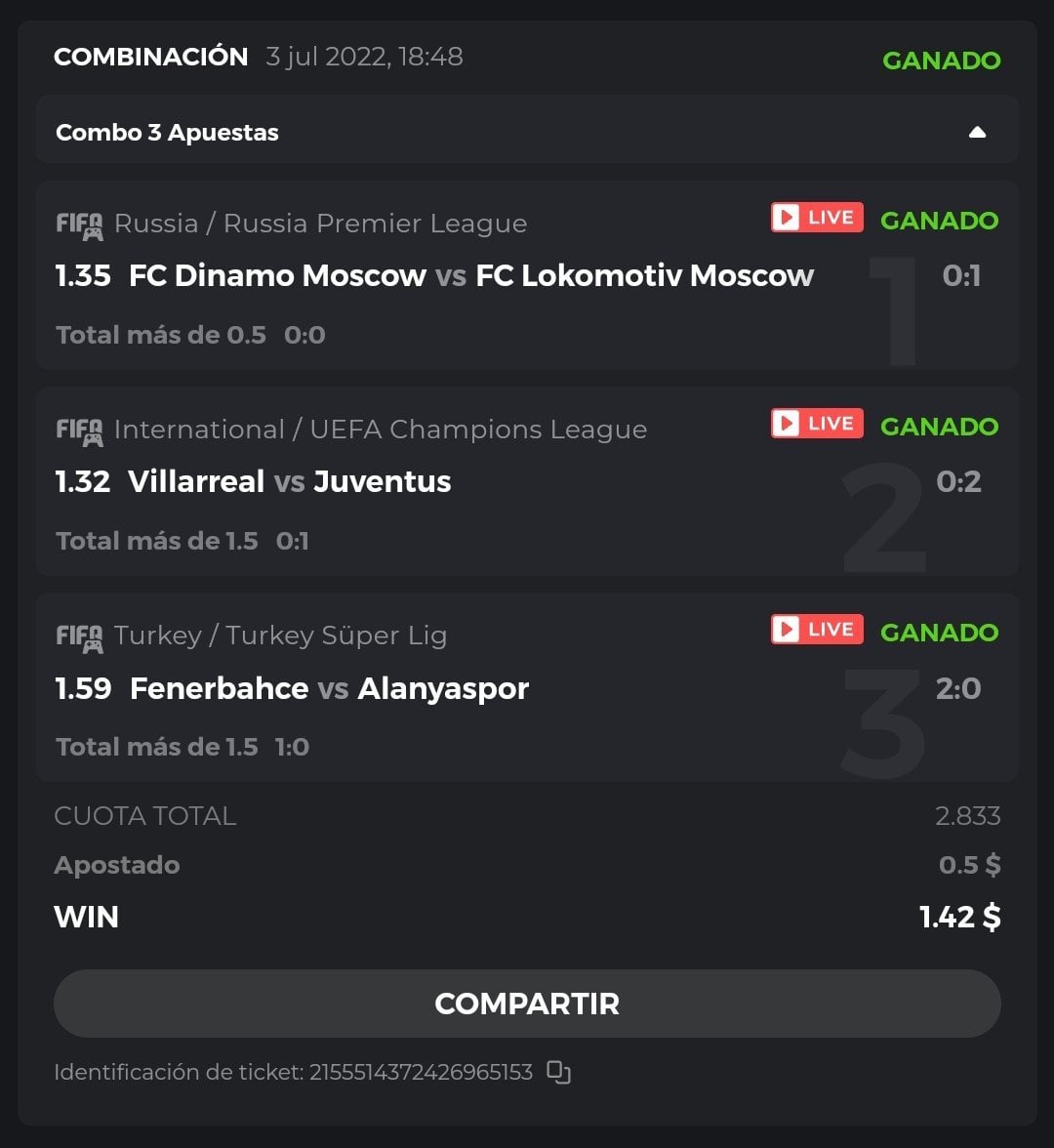Click the Russia / Russia Premier League label
Screen dimensions: 1054x1148
[320, 224]
